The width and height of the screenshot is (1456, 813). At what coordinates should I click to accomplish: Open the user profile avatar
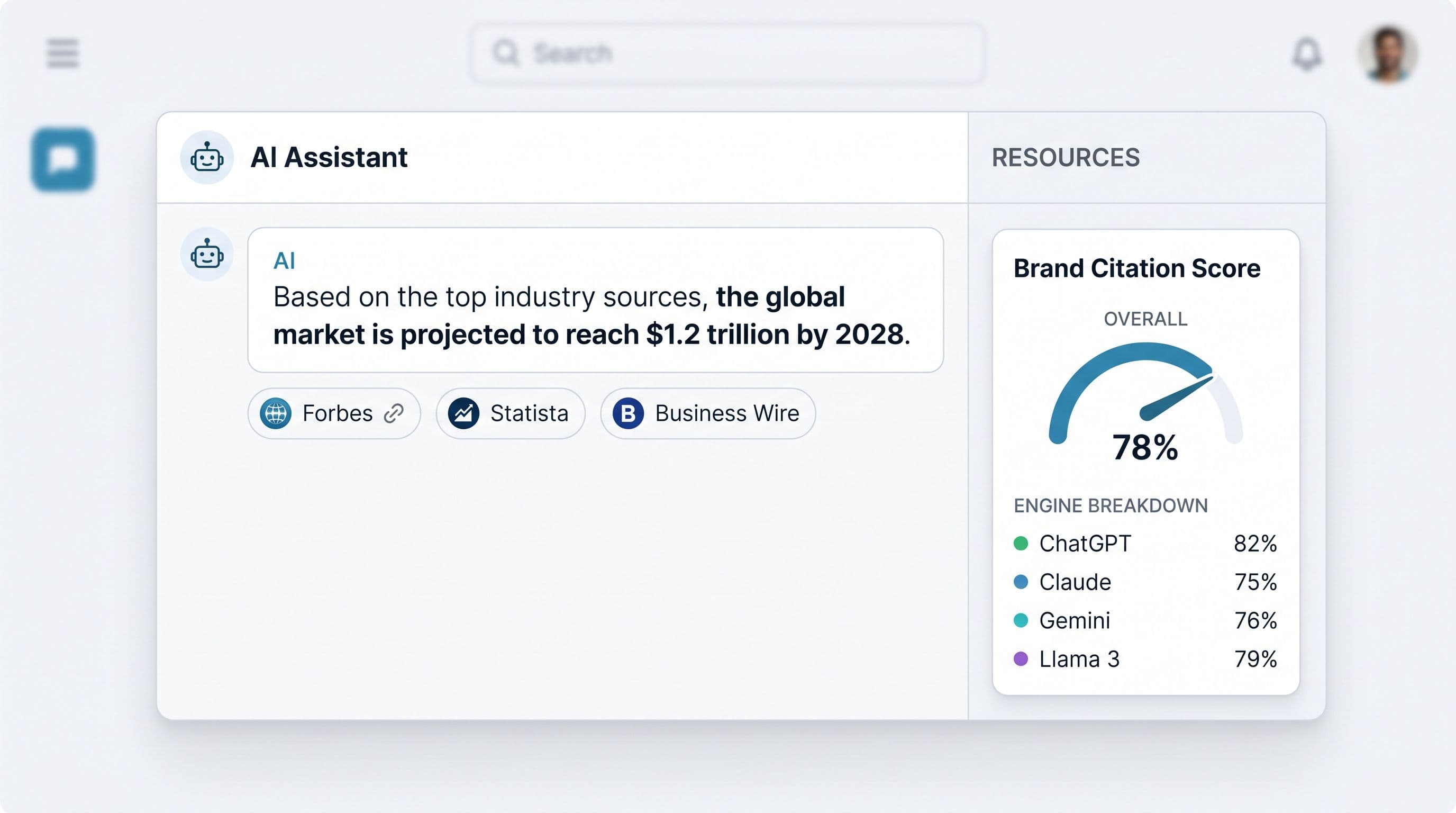[1388, 55]
